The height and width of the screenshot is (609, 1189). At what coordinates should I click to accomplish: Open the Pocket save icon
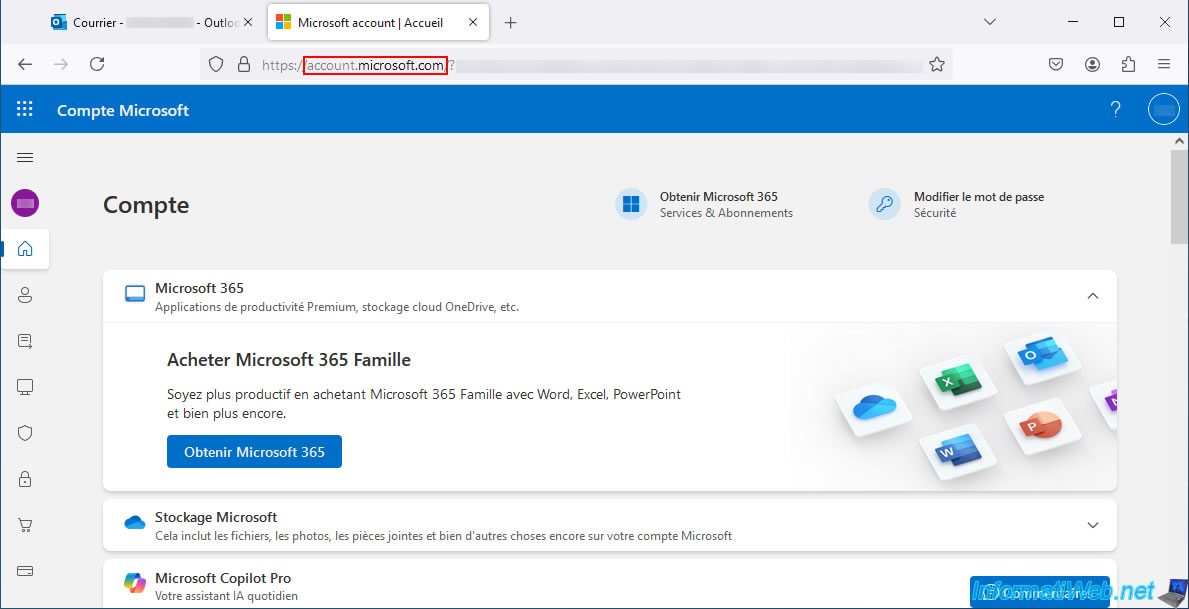[1056, 64]
